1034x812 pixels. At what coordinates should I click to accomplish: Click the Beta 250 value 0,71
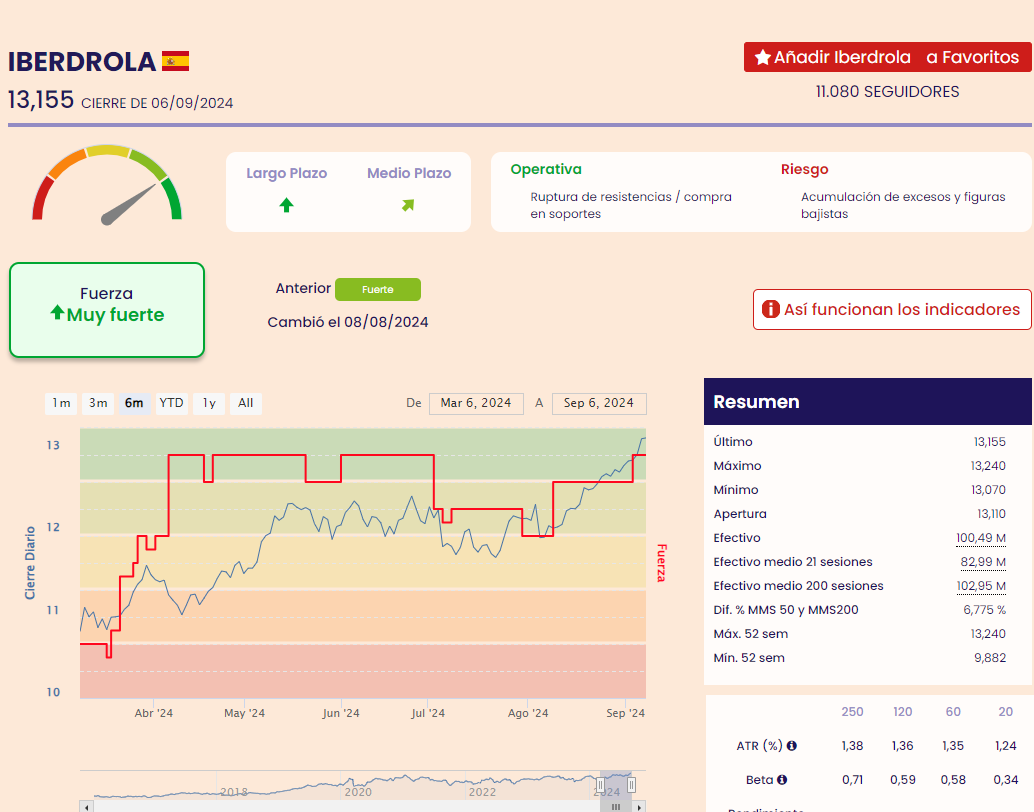852,780
